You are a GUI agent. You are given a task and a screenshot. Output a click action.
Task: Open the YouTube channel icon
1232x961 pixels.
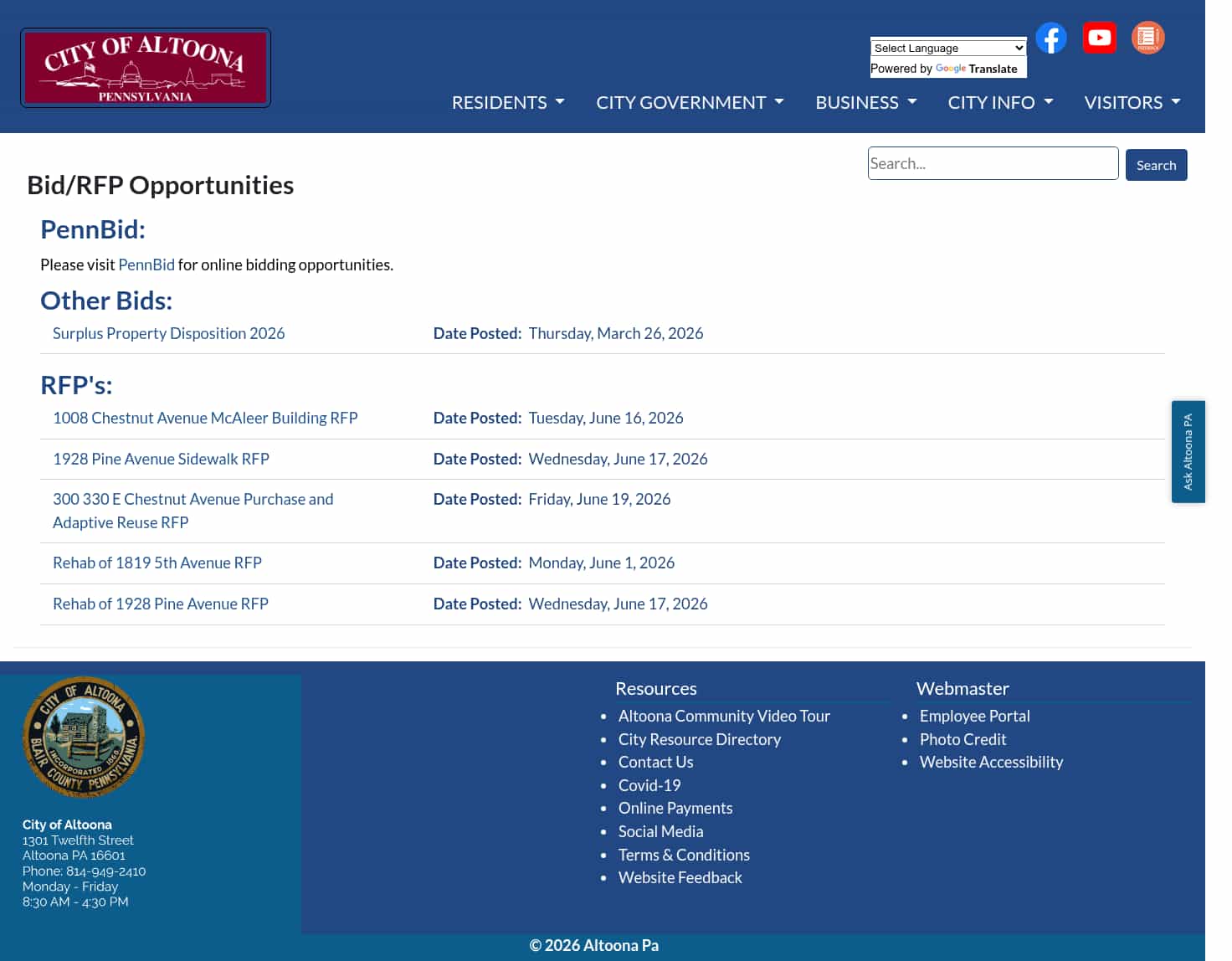point(1099,38)
